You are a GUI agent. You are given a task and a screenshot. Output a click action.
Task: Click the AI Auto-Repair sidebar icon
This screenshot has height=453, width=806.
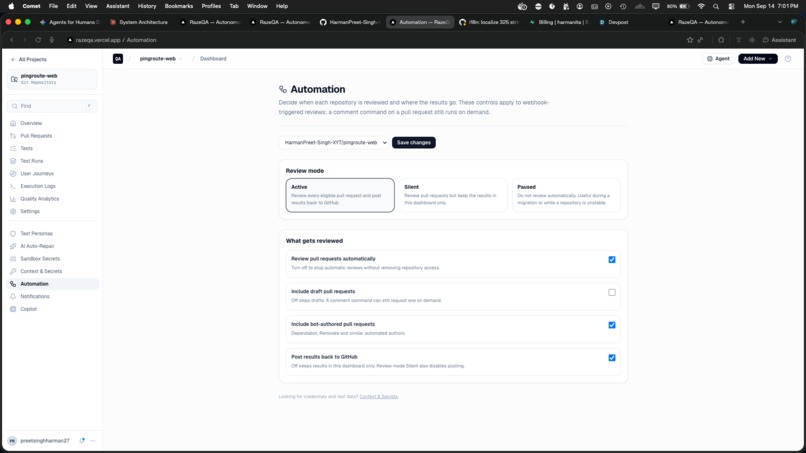tap(13, 246)
